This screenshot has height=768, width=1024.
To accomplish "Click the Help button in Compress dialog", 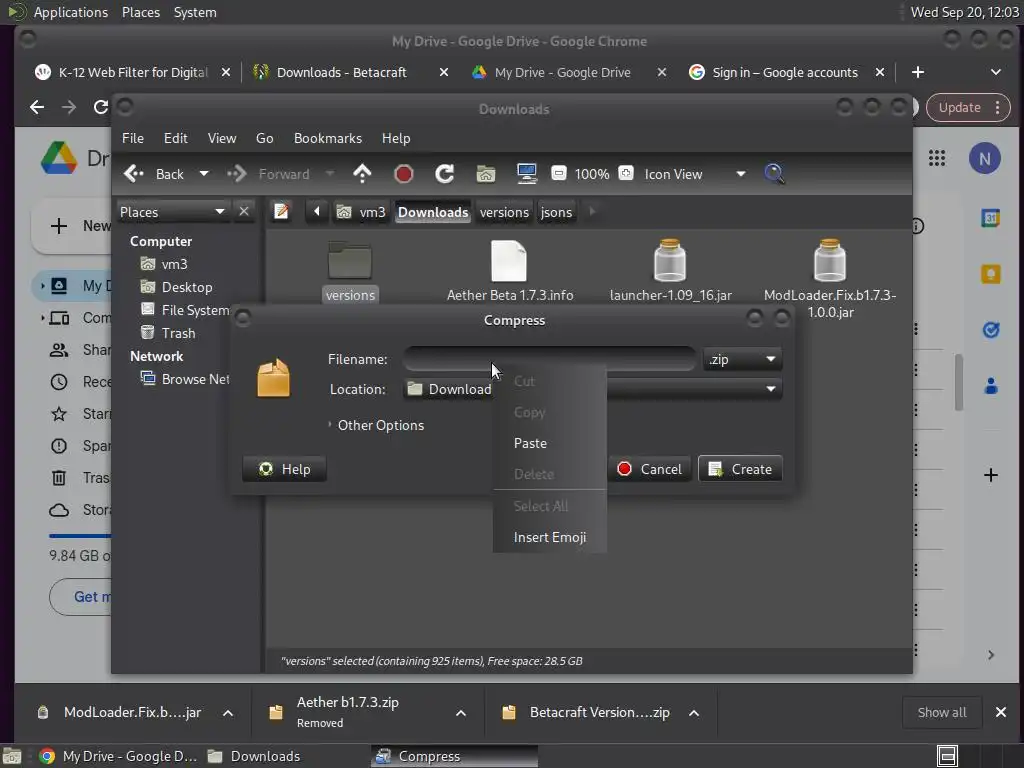I will click(x=284, y=469).
